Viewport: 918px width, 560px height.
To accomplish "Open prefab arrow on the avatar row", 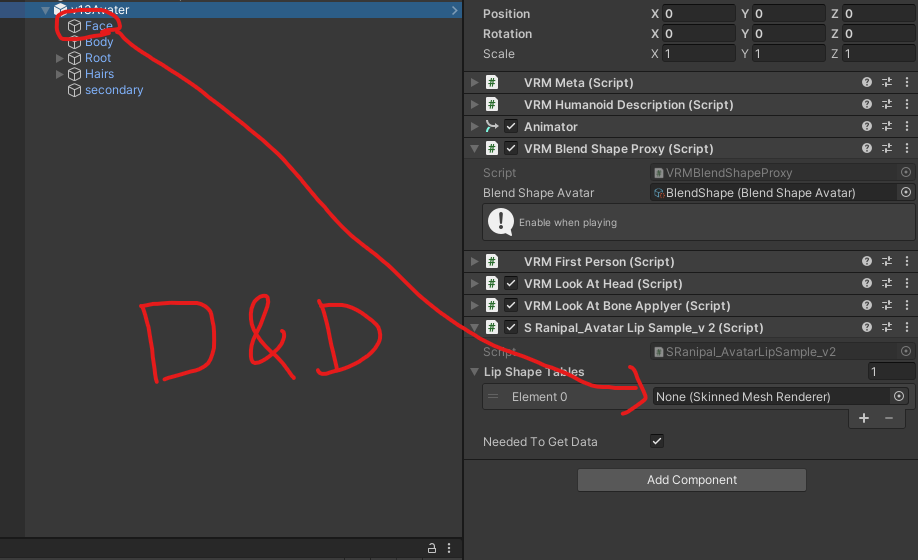I will click(x=454, y=10).
